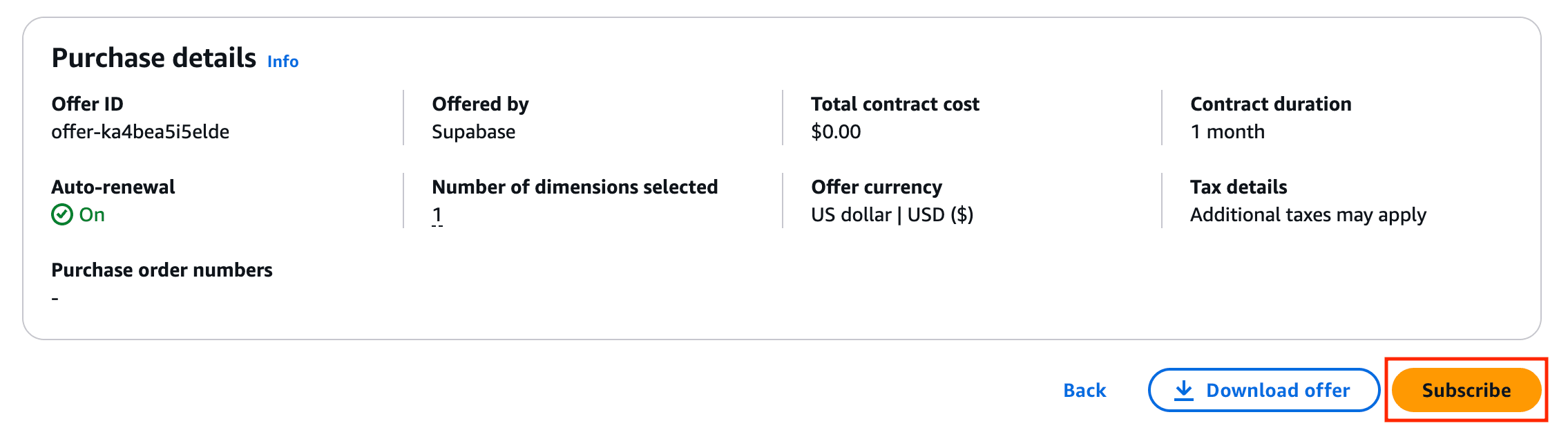Click the Tax details label
The height and width of the screenshot is (437, 1568).
pos(1239,187)
